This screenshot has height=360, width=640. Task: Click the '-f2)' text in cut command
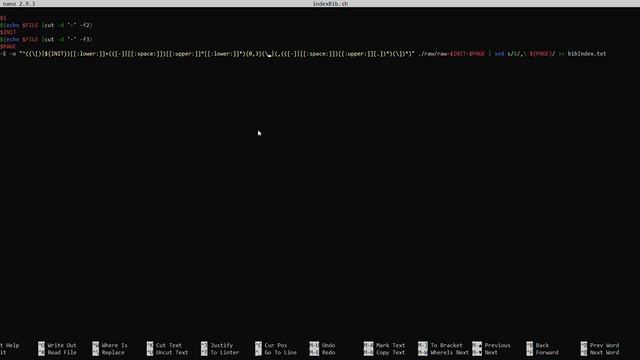[x=86, y=25]
